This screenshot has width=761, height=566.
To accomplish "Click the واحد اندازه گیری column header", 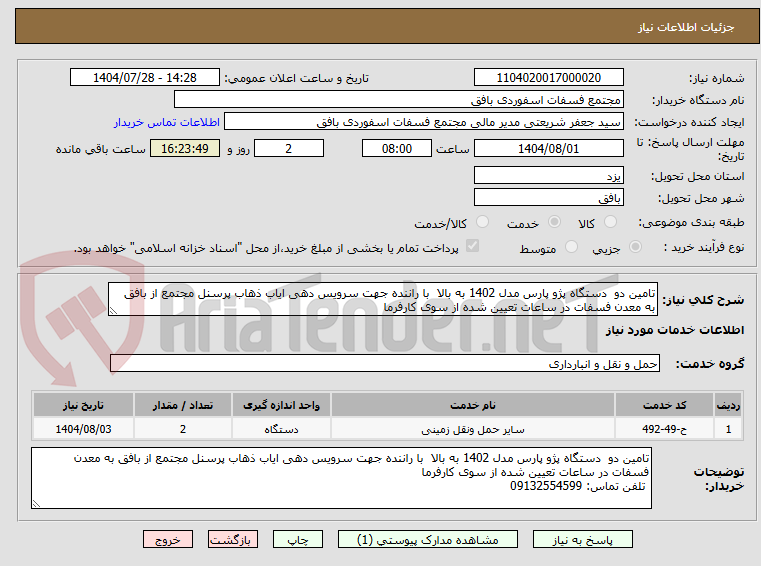I will (x=281, y=405).
